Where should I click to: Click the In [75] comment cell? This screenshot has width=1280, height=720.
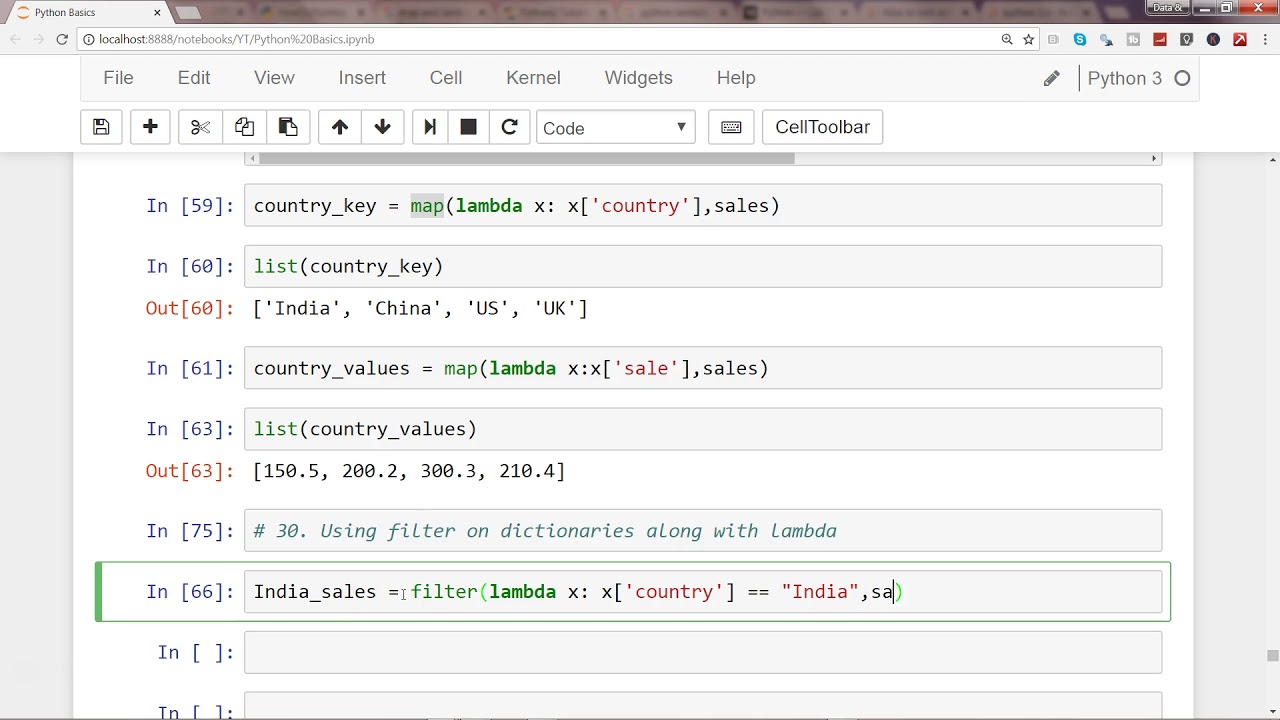pos(703,531)
